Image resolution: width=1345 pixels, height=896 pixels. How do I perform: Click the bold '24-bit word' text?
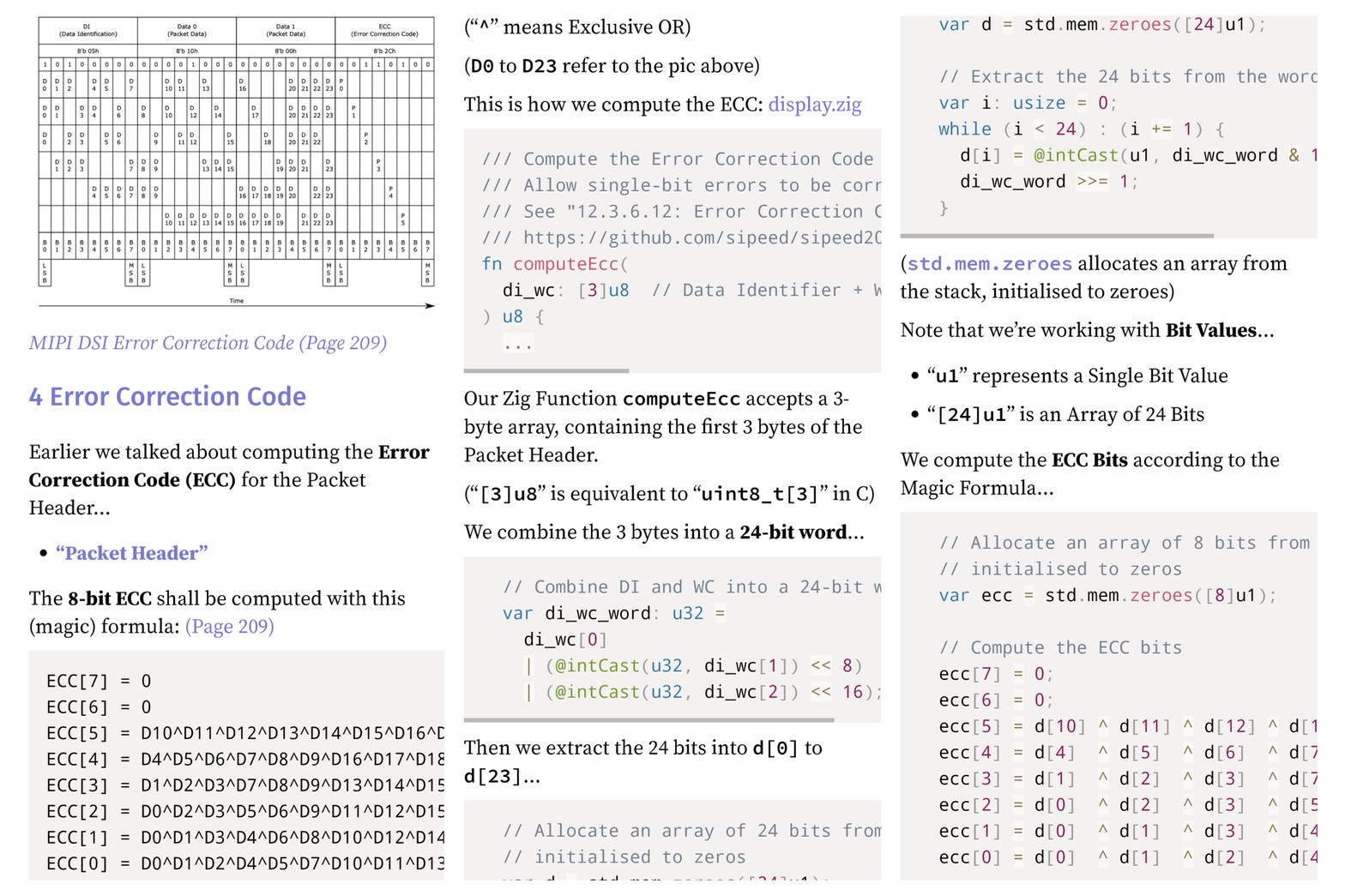tap(793, 532)
